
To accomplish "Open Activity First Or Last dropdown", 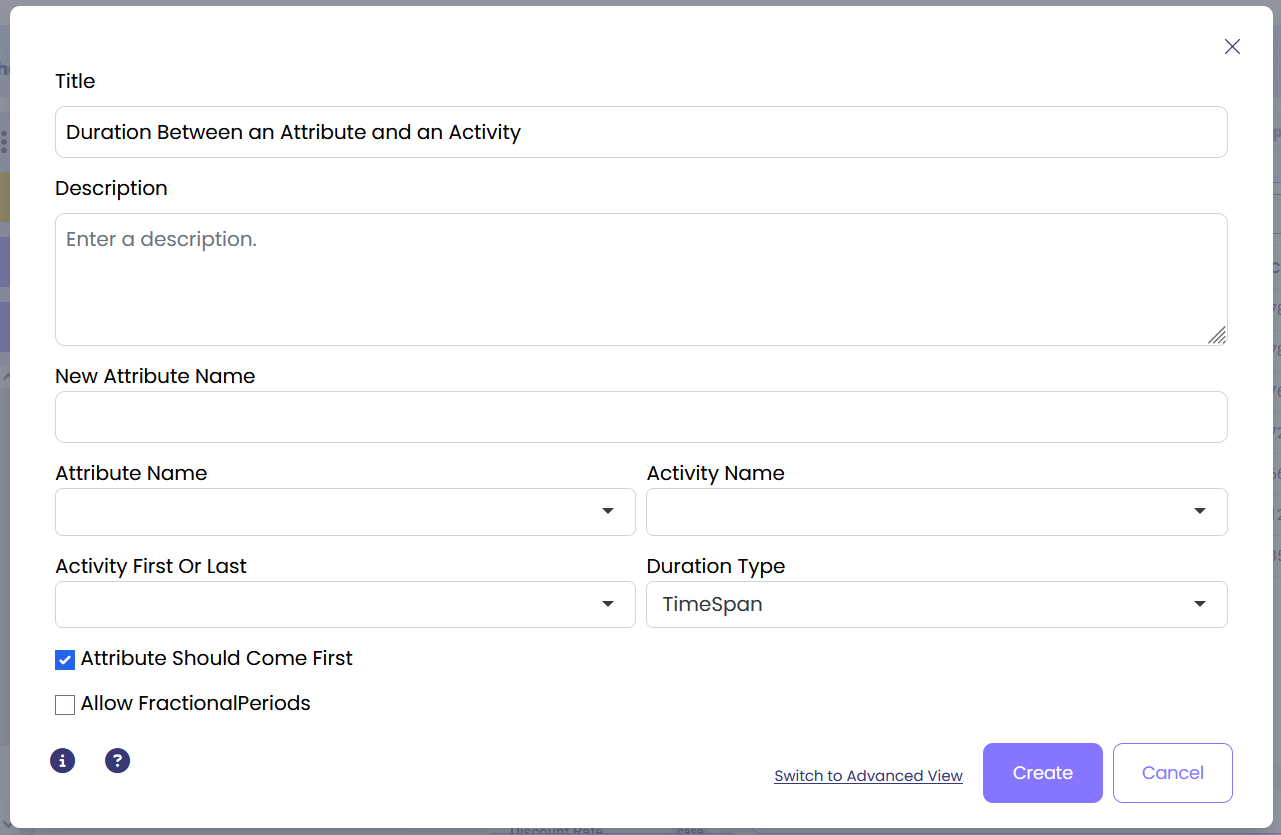I will point(345,605).
